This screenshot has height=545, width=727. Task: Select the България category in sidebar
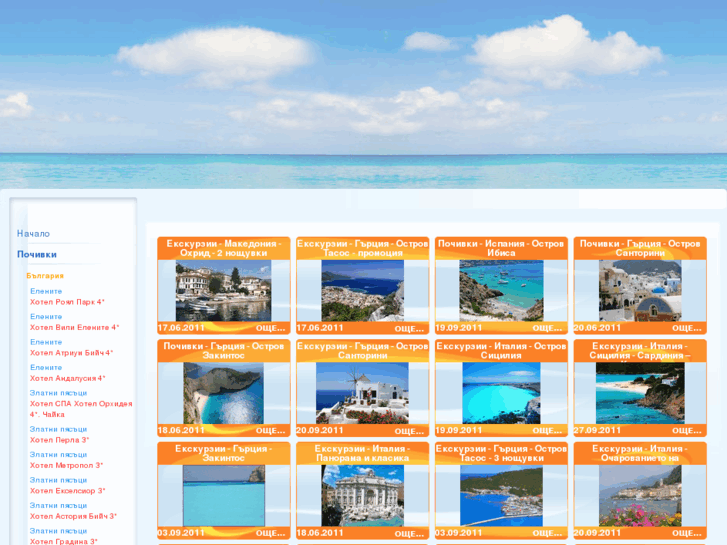click(x=45, y=276)
